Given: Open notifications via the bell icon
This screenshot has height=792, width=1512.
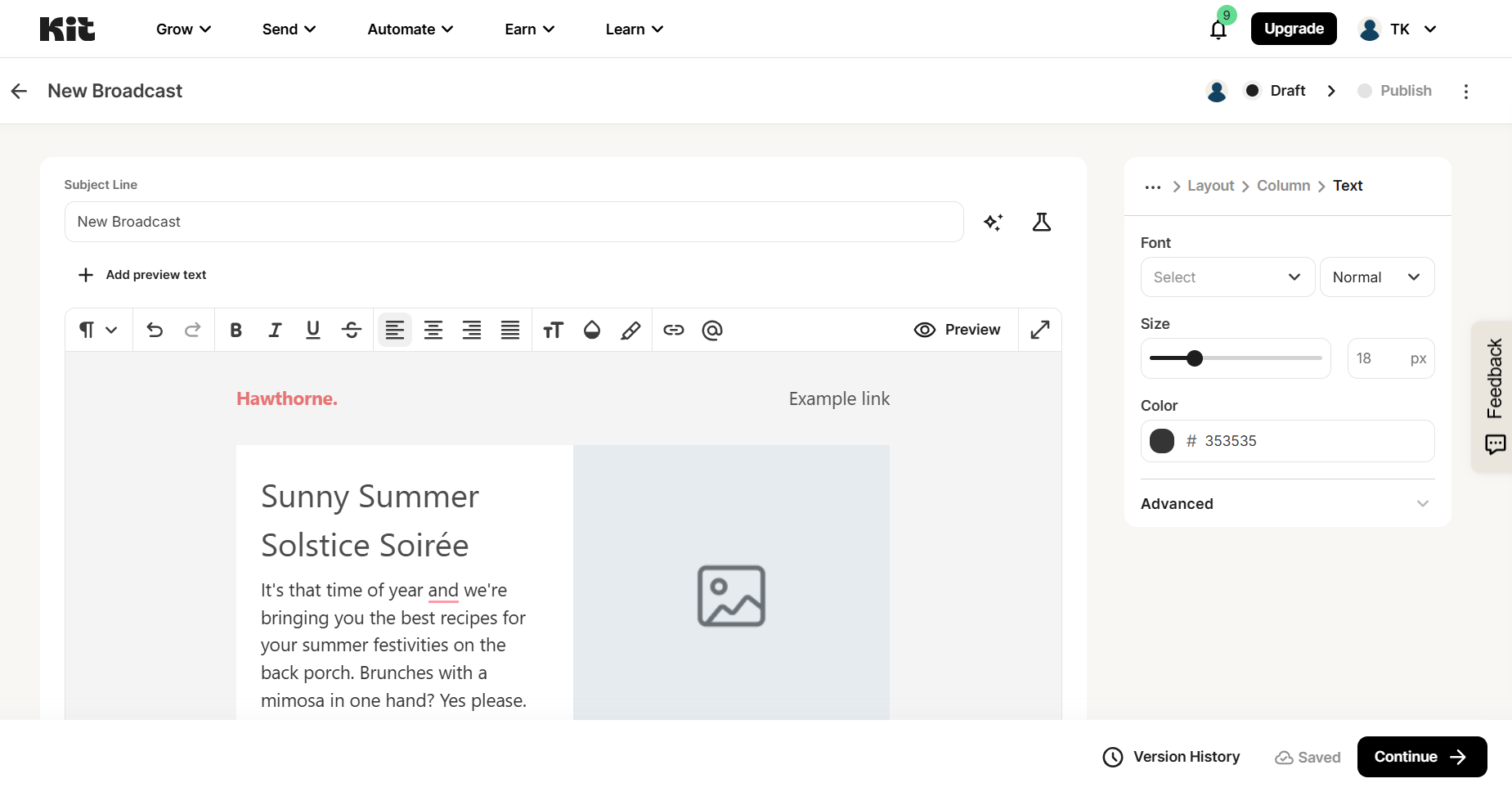Looking at the screenshot, I should coord(1218,29).
